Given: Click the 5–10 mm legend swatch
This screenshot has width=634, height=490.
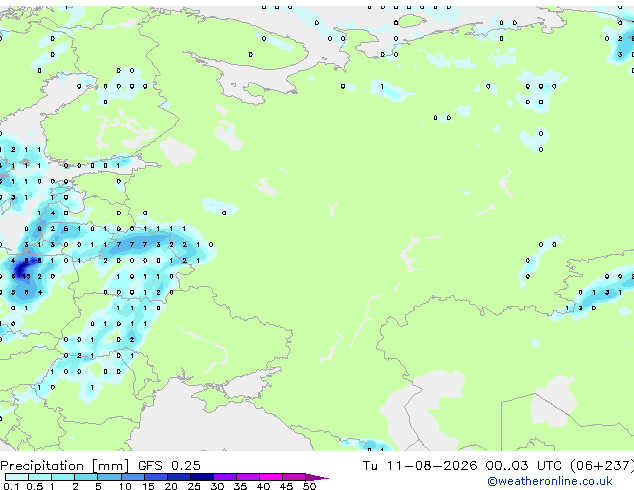Looking at the screenshot, I should [109, 477].
